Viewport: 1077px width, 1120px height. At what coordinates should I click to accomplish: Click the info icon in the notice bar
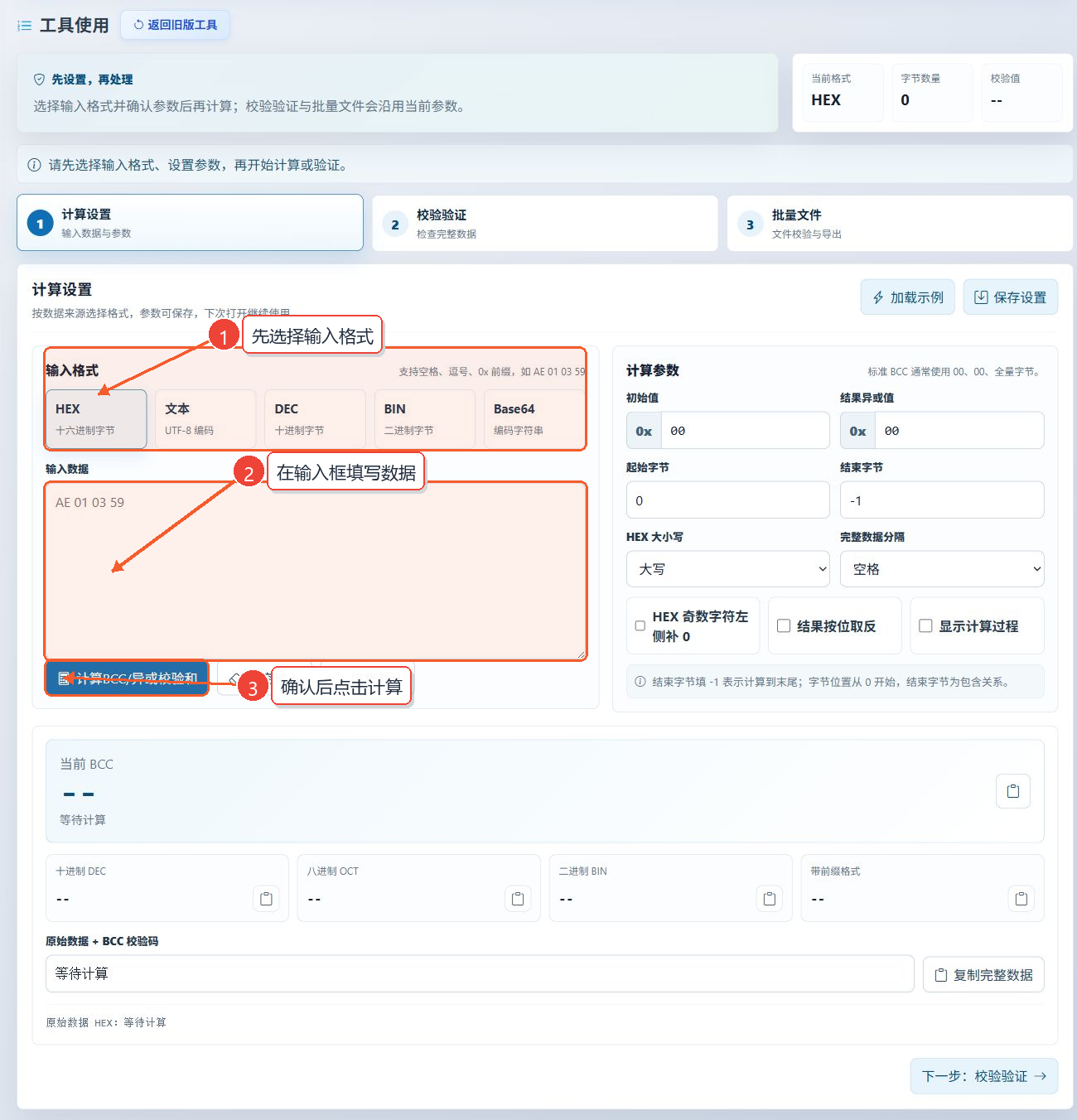coord(34,165)
